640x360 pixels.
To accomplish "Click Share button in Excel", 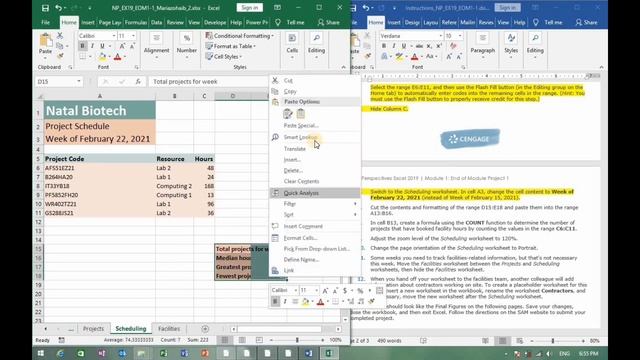I will [x=329, y=22].
